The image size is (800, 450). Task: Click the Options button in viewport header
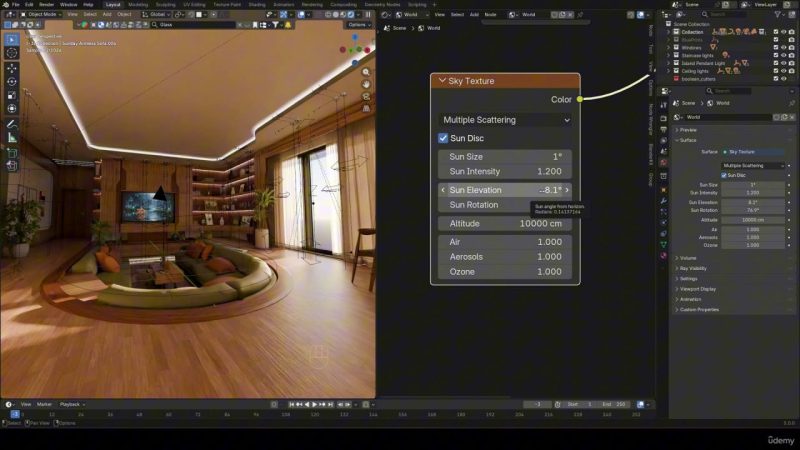[x=359, y=25]
